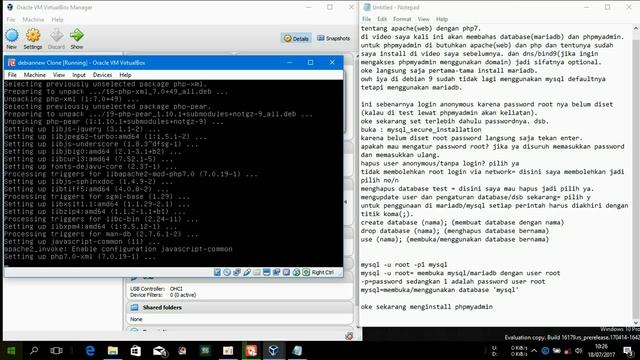The width and height of the screenshot is (640, 360).
Task: Expand hidden system tray icons chevron
Action: [534, 351]
